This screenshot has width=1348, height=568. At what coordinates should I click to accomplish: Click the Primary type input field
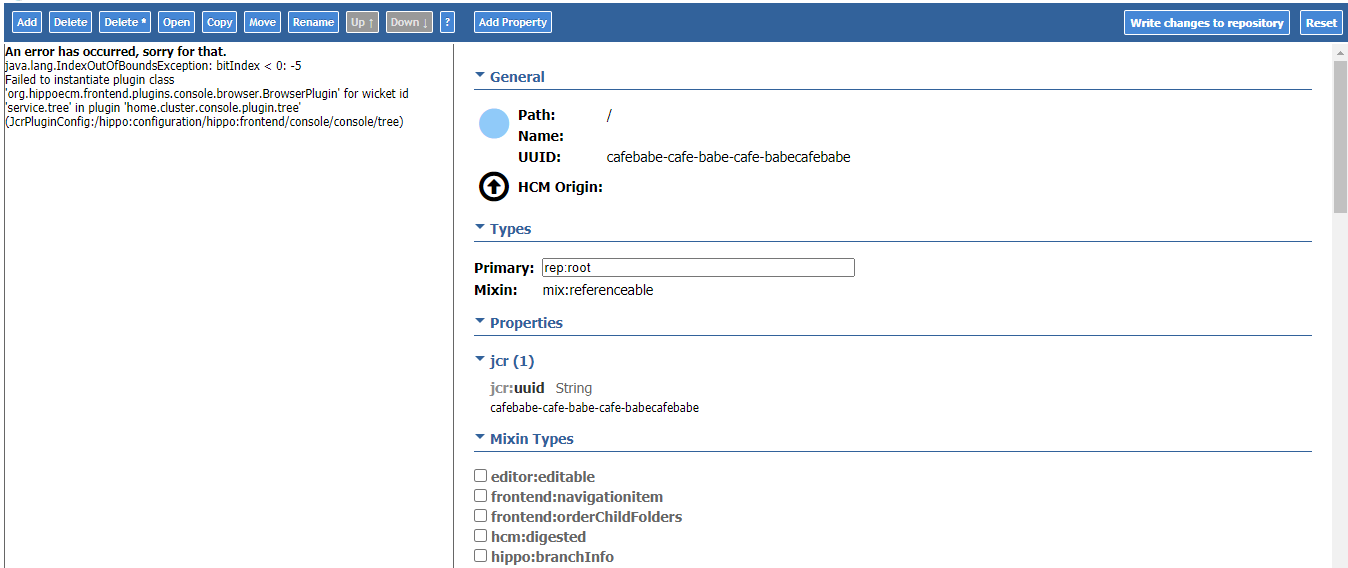698,268
